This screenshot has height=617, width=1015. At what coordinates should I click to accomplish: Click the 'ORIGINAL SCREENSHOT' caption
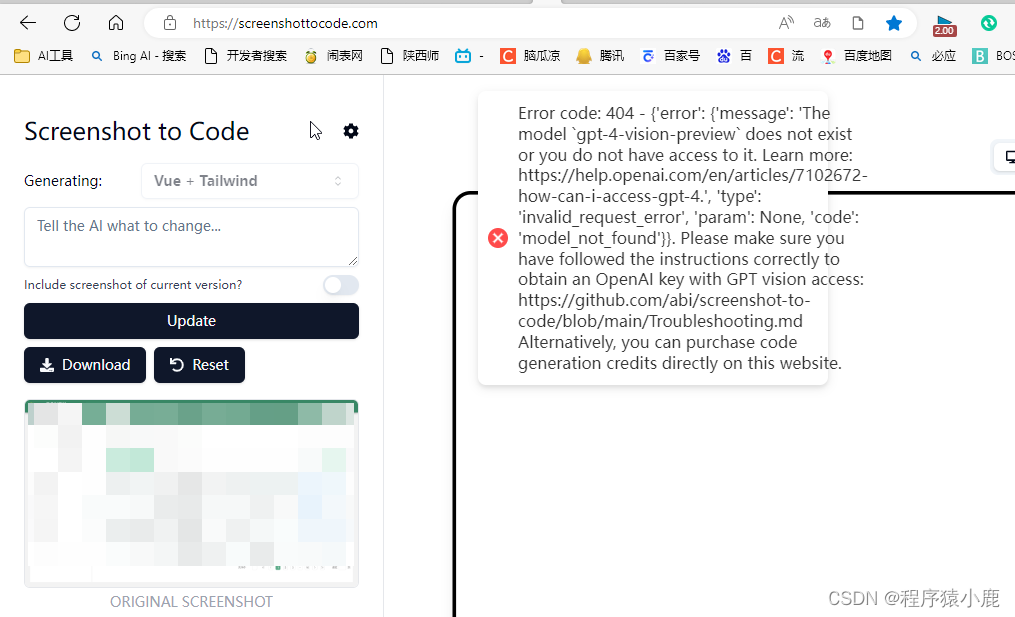[192, 601]
